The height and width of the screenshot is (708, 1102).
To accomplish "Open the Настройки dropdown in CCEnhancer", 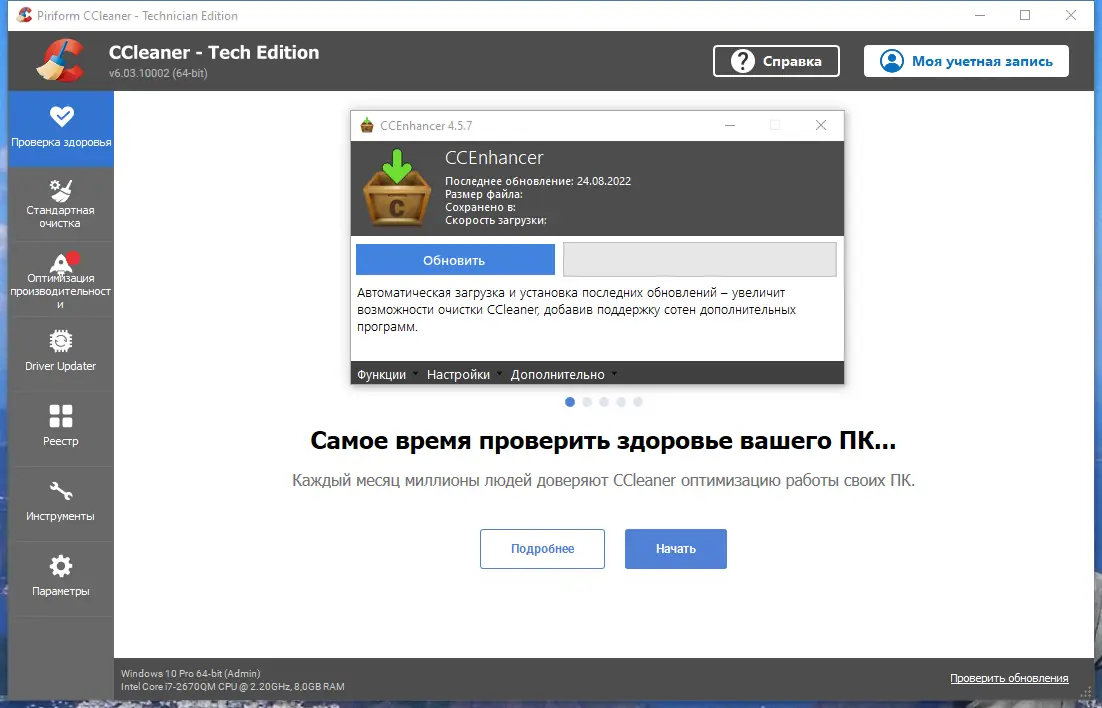I will (458, 373).
